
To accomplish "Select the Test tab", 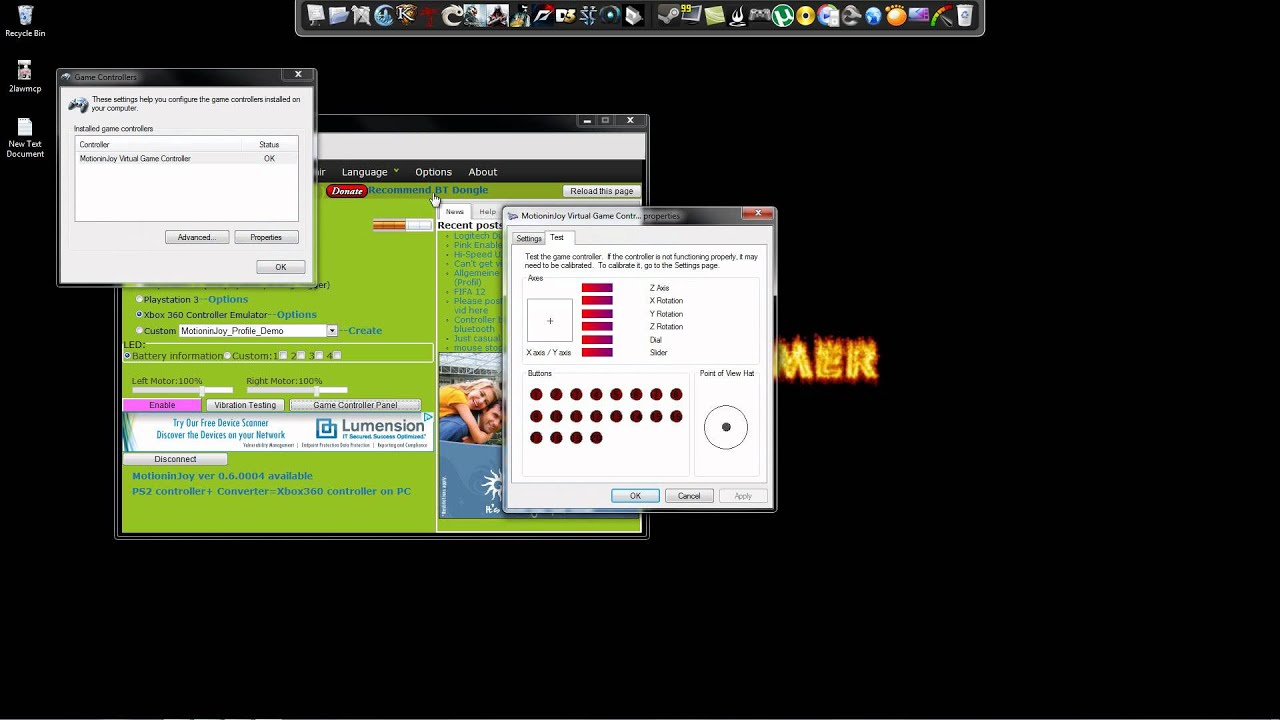I will 557,237.
